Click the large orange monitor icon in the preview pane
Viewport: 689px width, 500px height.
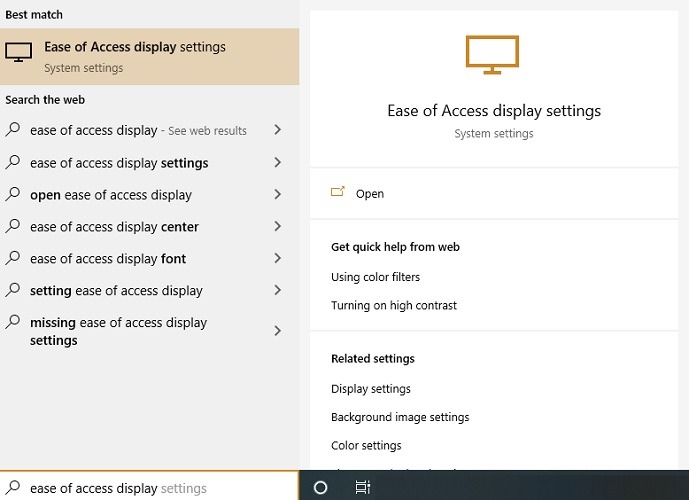(x=492, y=55)
